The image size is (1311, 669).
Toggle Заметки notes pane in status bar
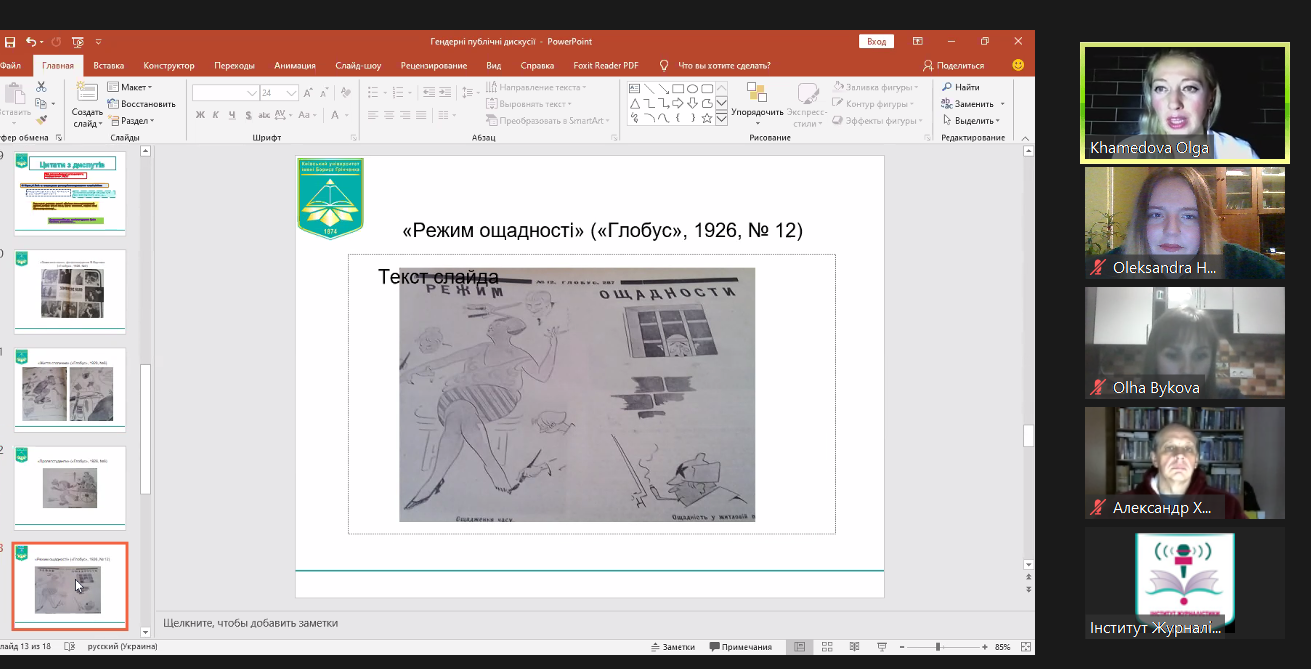[672, 647]
